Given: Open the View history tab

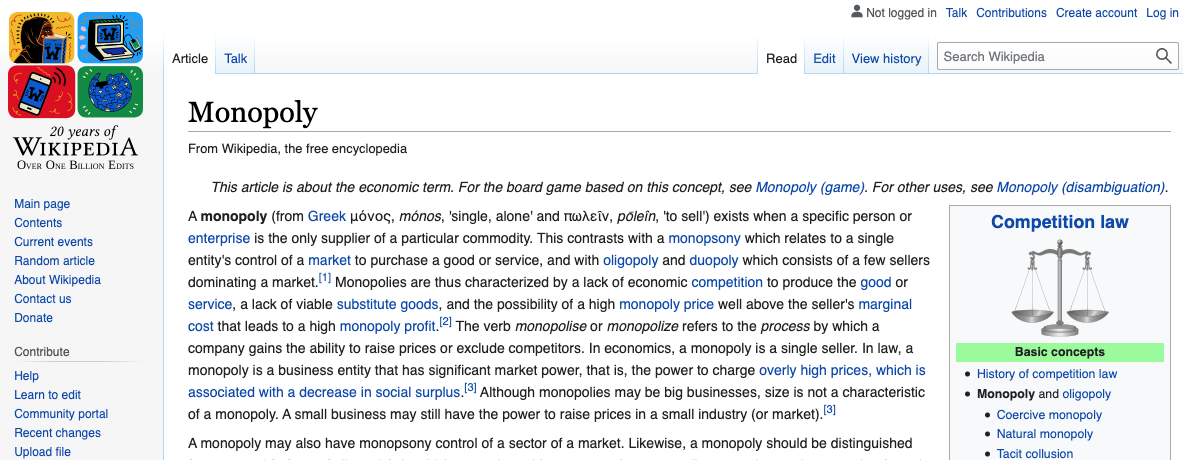Looking at the screenshot, I should click(x=886, y=58).
